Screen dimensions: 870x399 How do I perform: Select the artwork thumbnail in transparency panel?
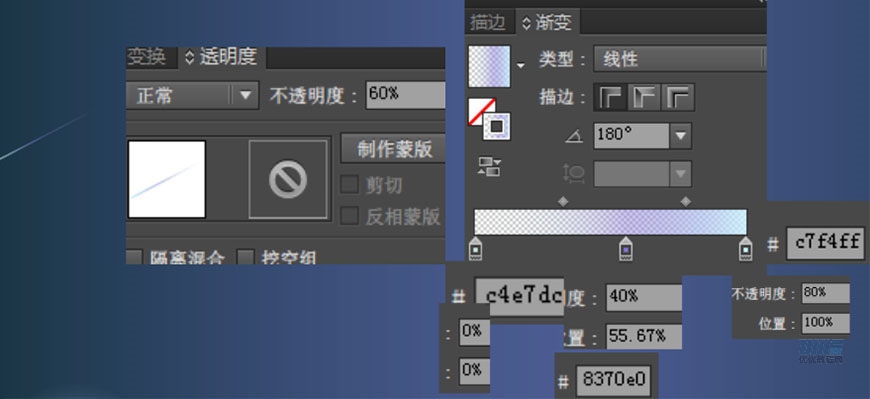click(x=167, y=179)
